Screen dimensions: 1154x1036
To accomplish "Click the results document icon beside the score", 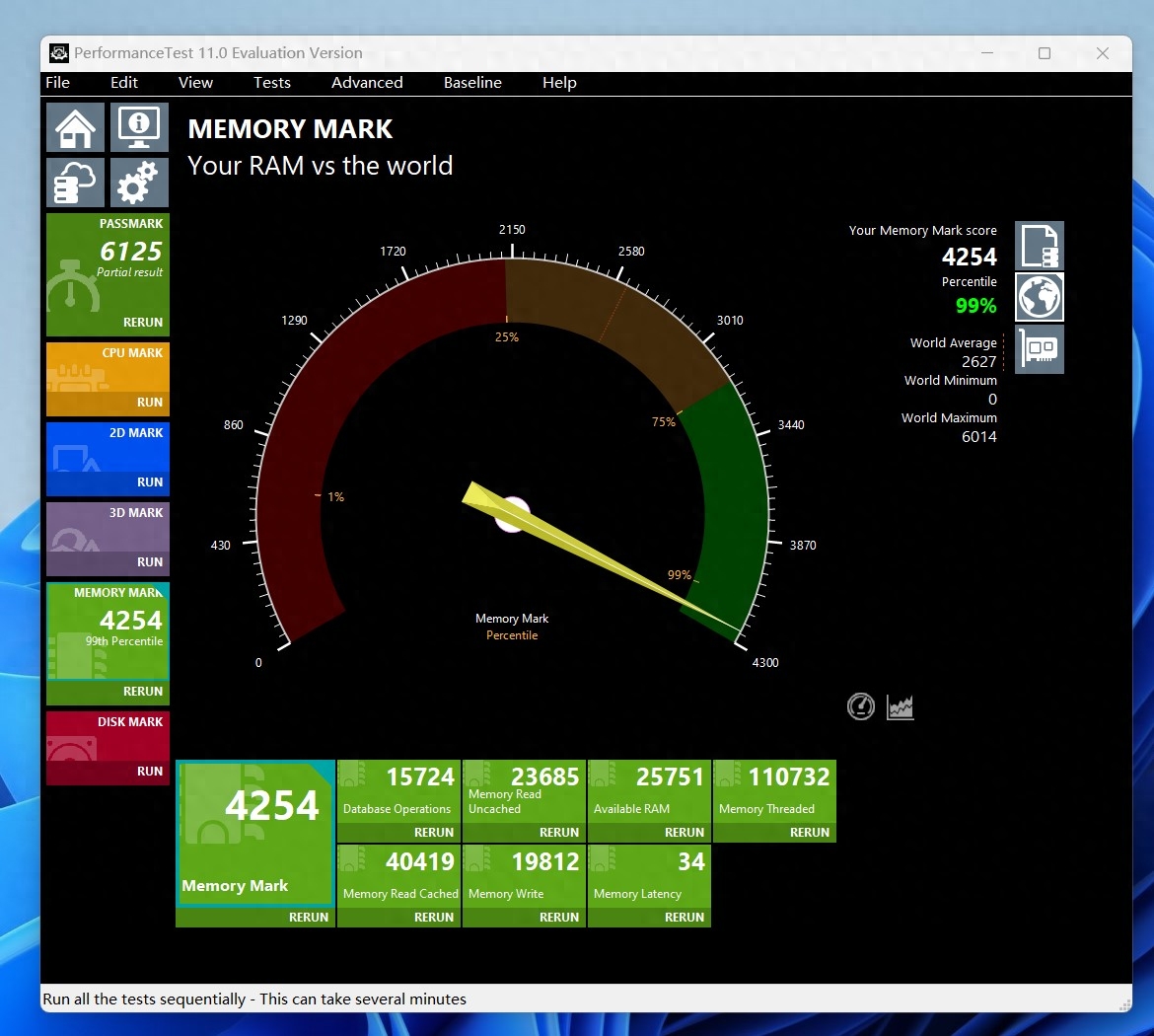I will (x=1040, y=246).
